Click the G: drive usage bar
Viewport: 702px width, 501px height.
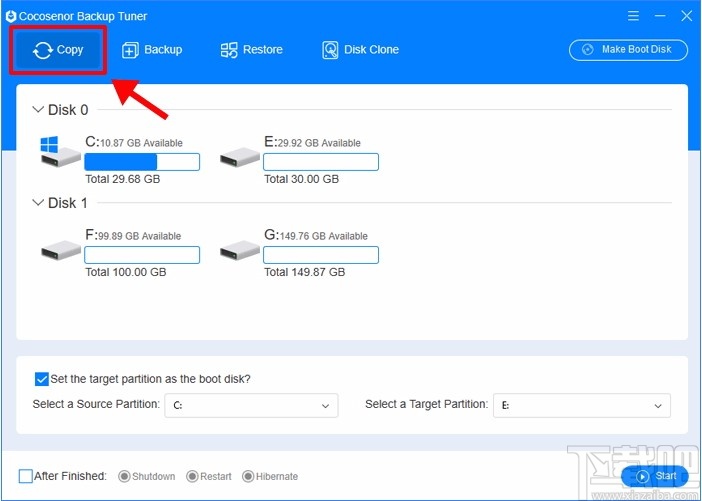click(321, 255)
